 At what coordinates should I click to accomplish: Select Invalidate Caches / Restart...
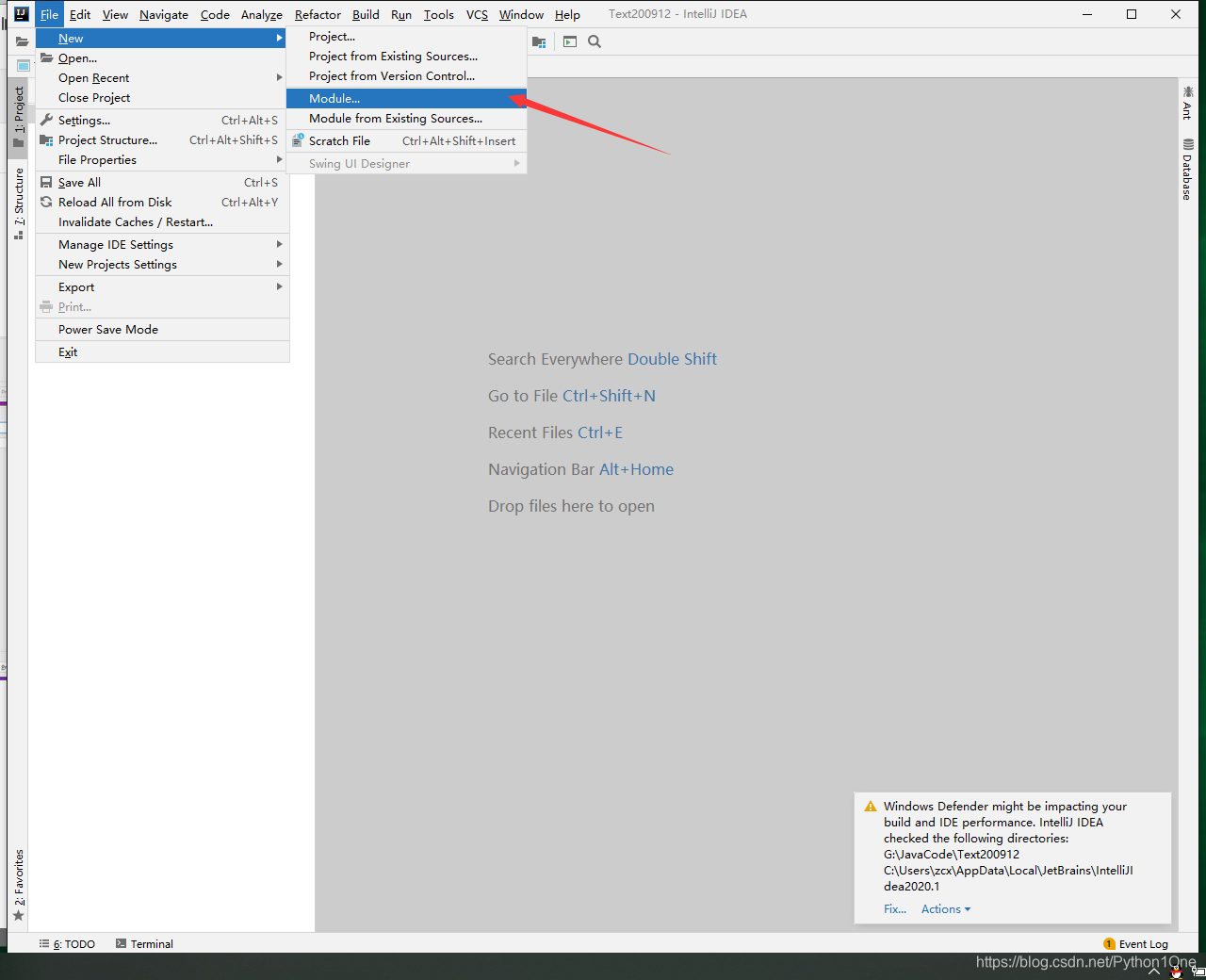[x=162, y=221]
